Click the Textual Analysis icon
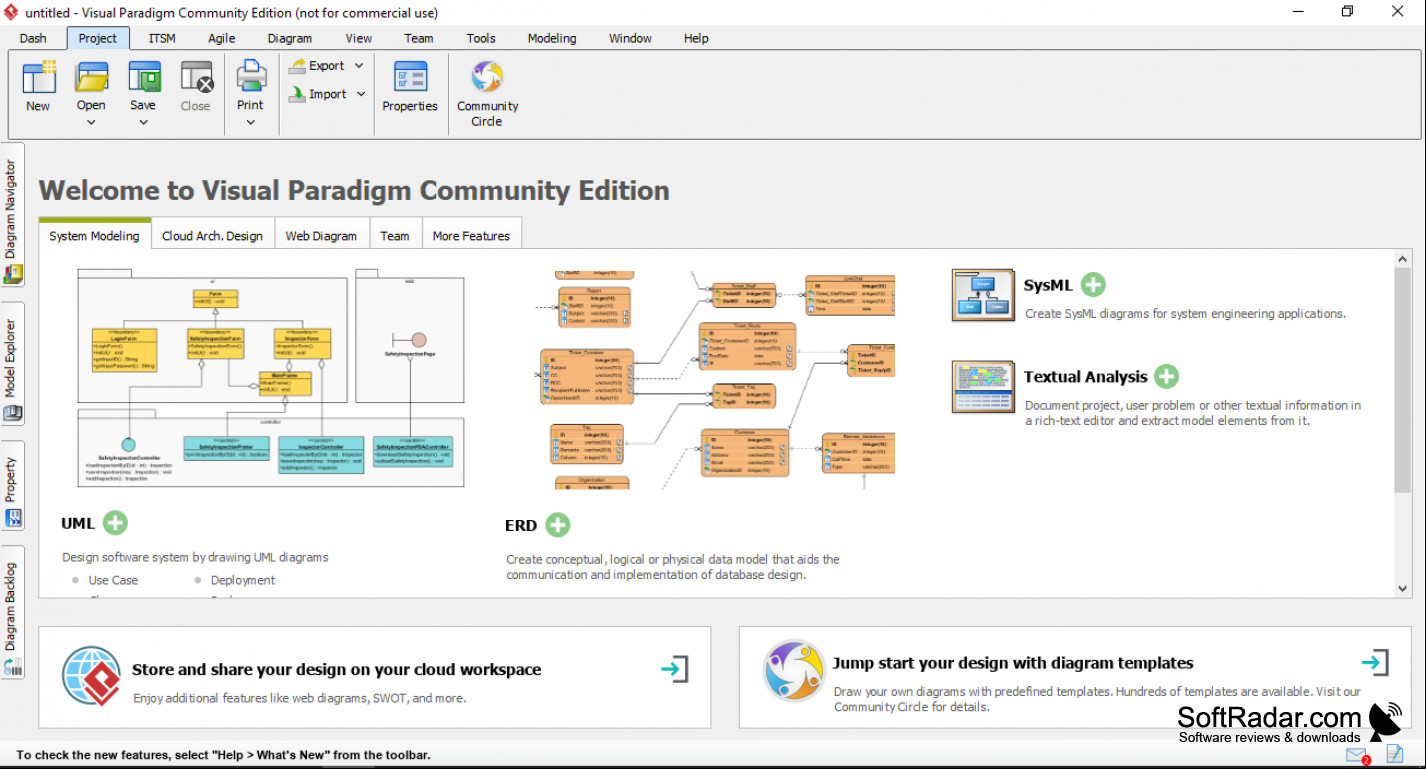 tap(983, 387)
